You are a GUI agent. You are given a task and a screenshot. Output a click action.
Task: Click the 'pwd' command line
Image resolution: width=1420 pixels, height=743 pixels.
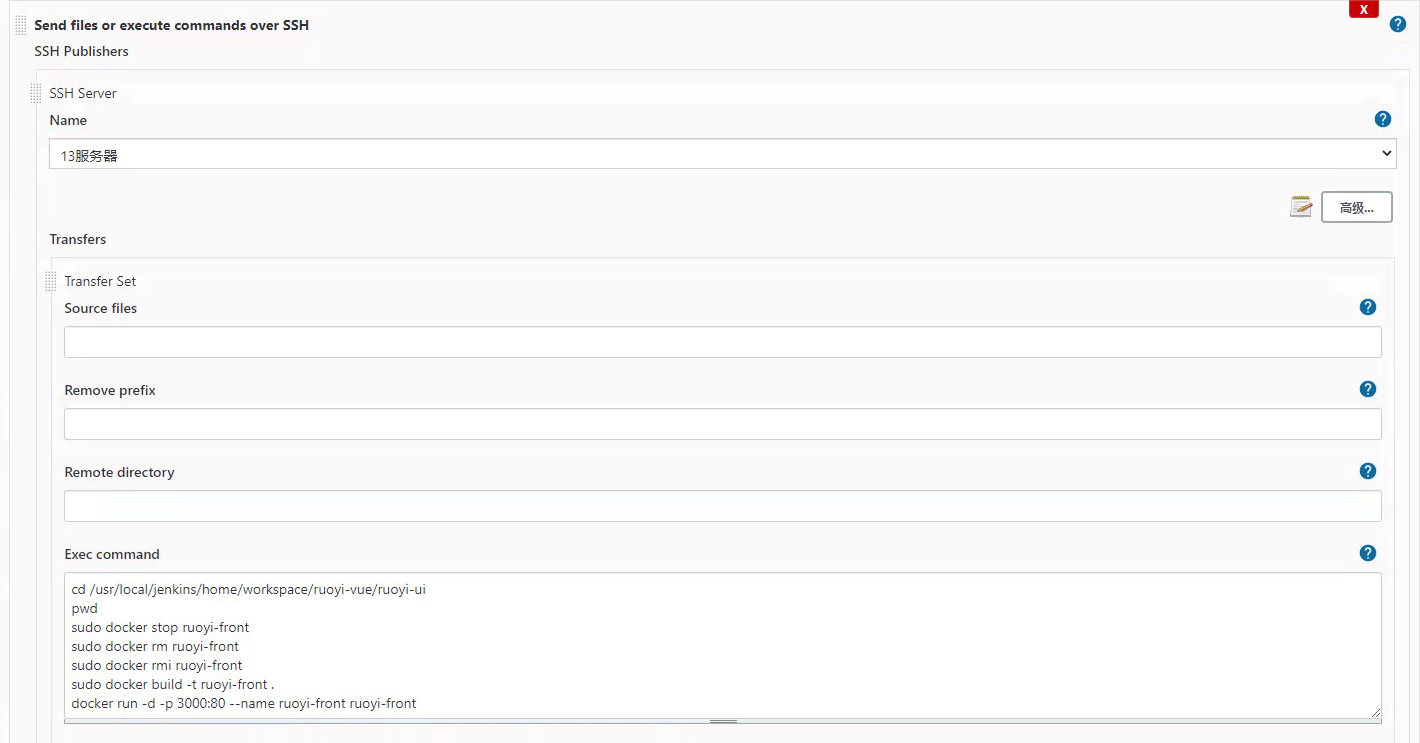tap(84, 608)
